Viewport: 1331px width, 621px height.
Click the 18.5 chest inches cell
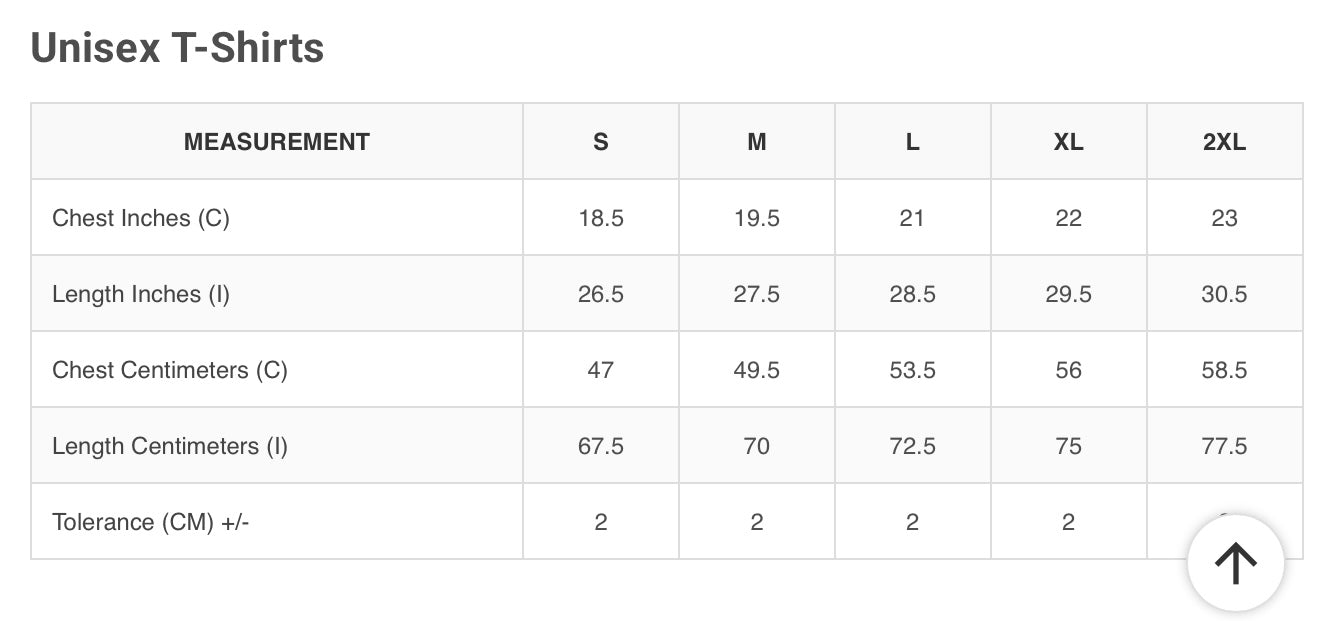pyautogui.click(x=600, y=218)
